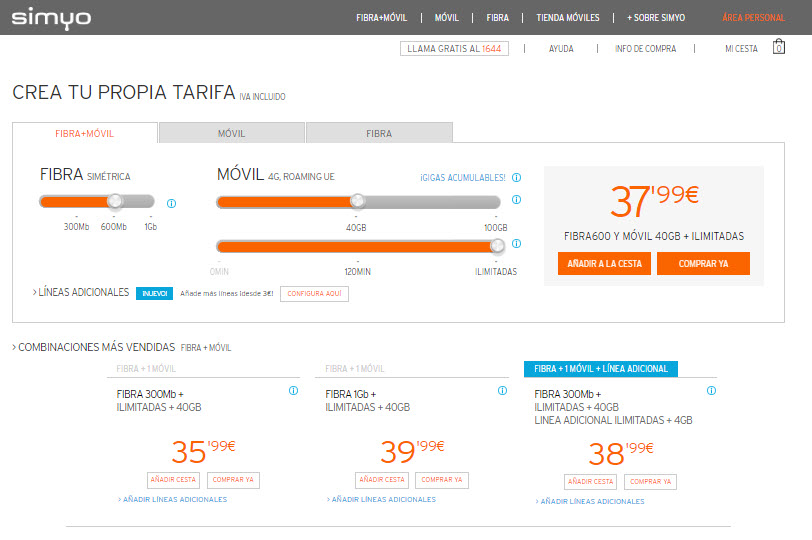Open + SOBRE SIMYO menu
812x540 pixels.
656,18
